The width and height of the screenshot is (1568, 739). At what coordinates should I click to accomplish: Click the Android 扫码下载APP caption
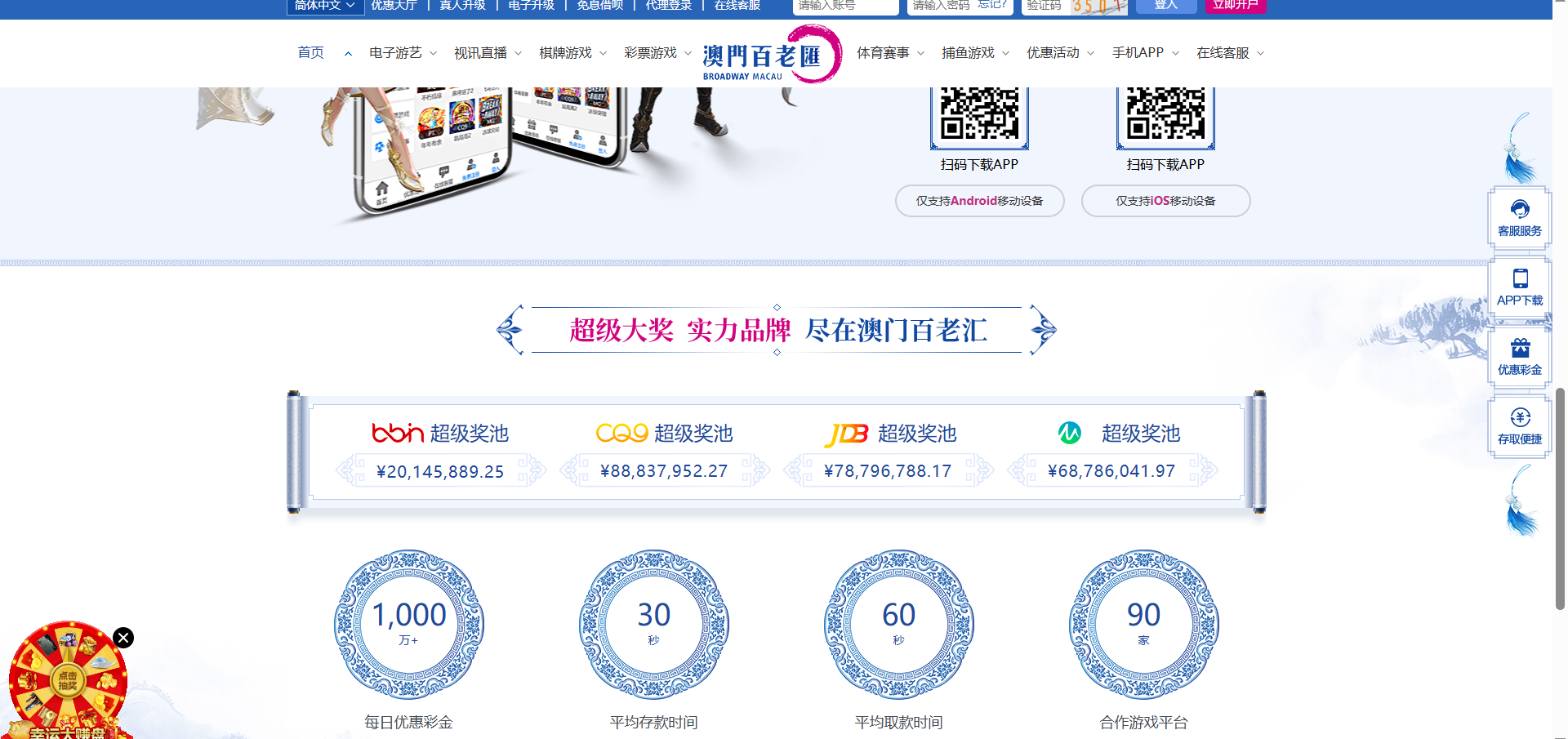[x=979, y=164]
